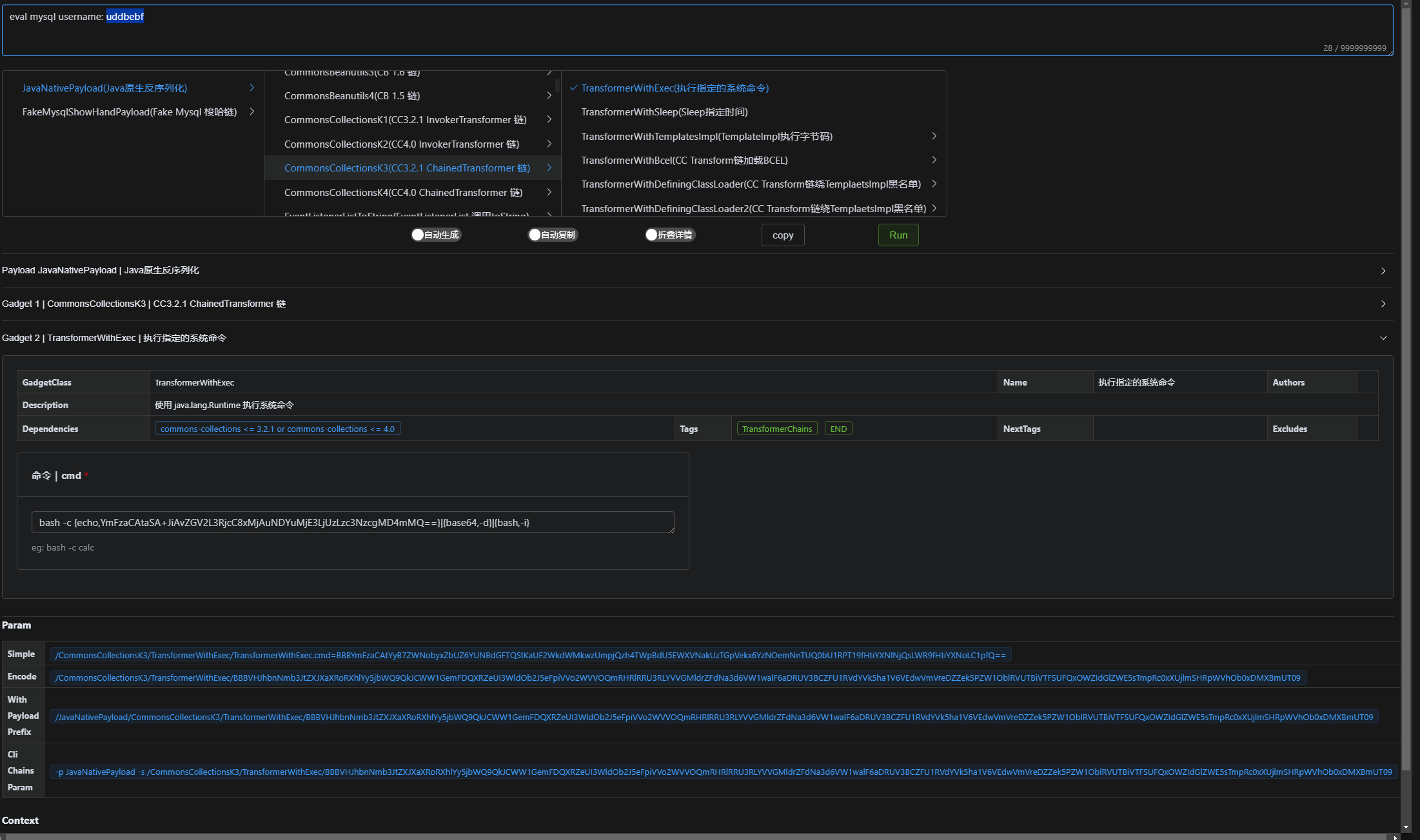Copy the Encode param link

pyautogui.click(x=678, y=678)
